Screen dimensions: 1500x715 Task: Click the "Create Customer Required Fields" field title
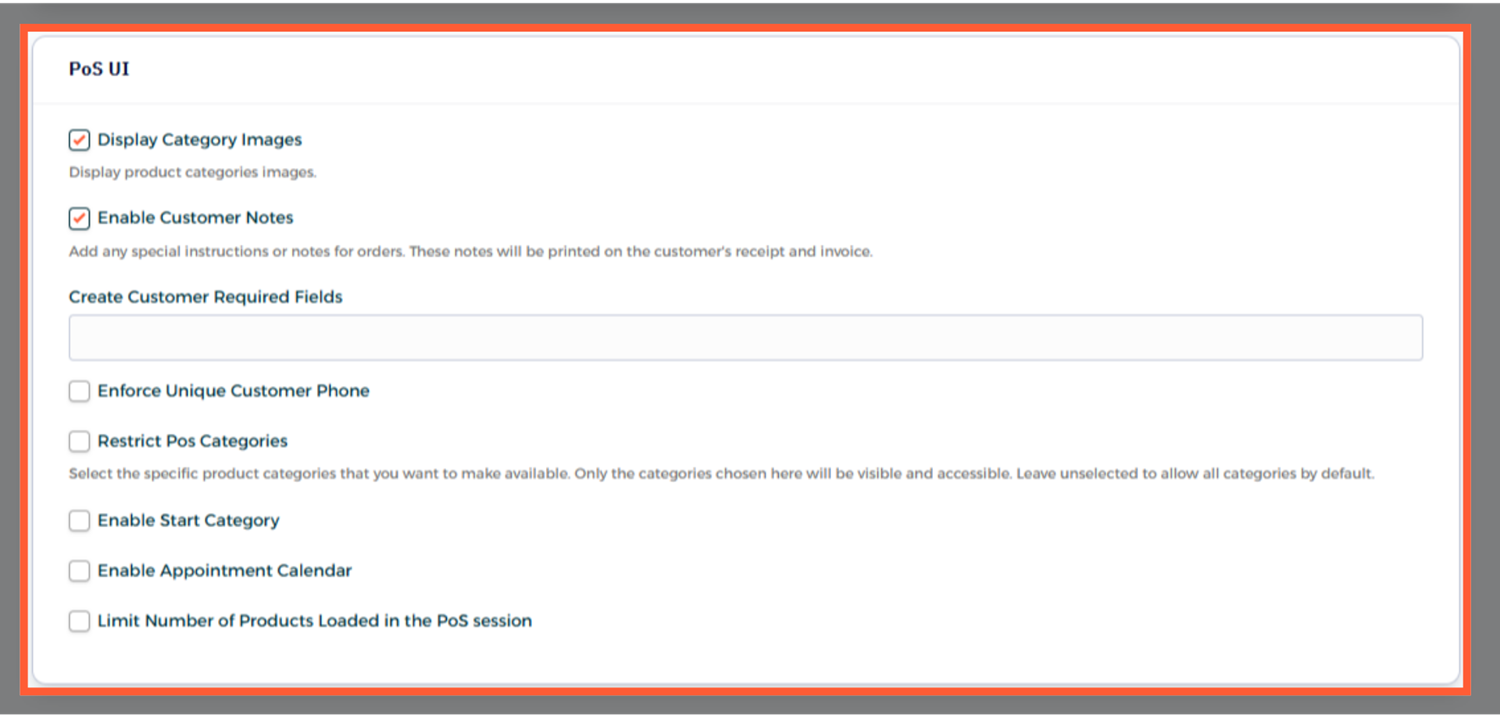click(205, 297)
